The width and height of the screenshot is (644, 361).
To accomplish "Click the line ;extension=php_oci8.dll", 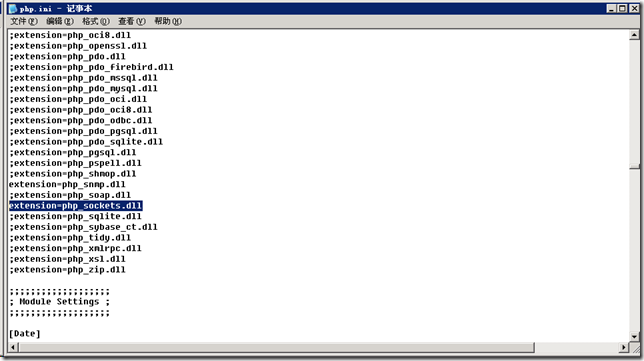I will (x=70, y=35).
